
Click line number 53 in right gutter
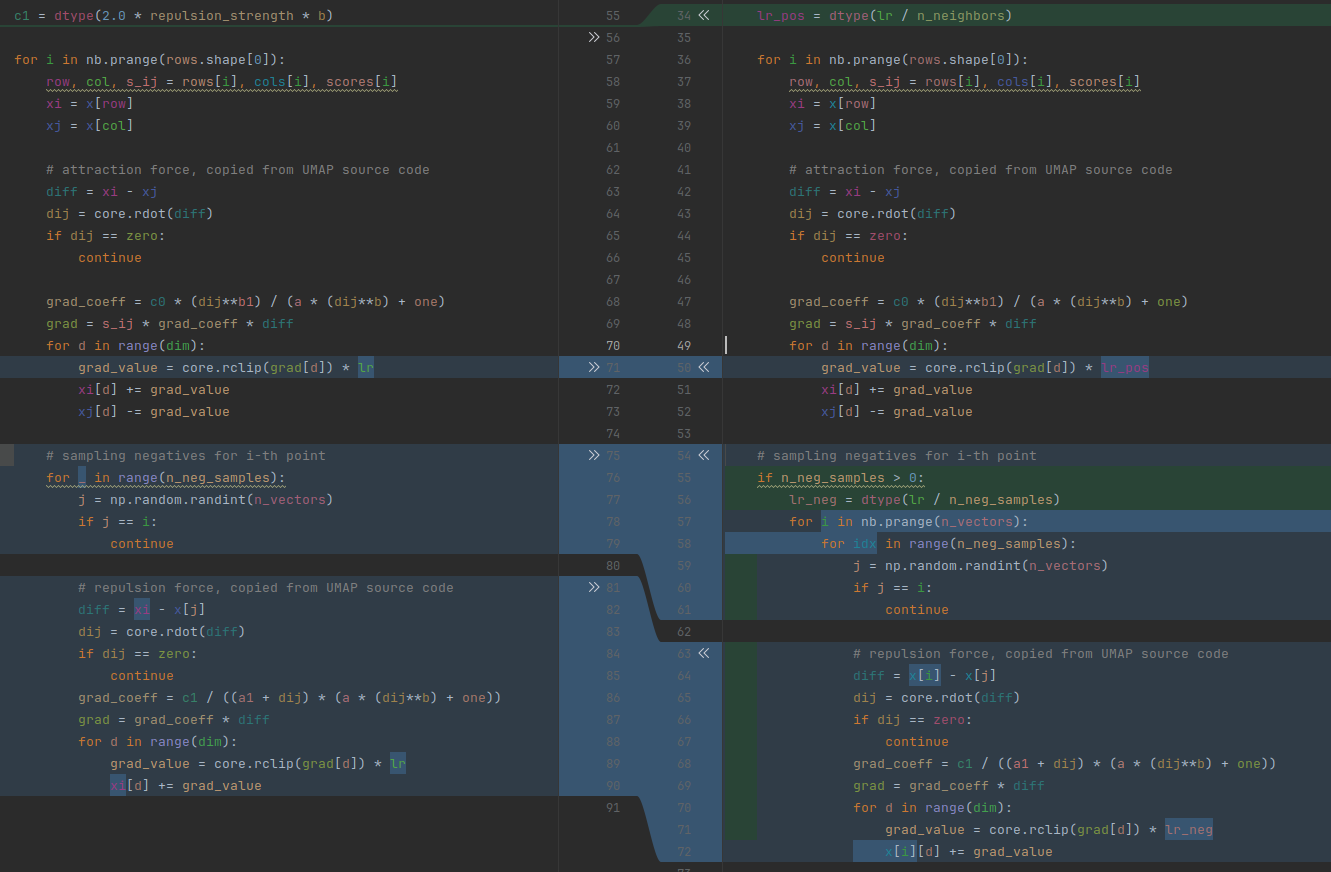pyautogui.click(x=684, y=433)
